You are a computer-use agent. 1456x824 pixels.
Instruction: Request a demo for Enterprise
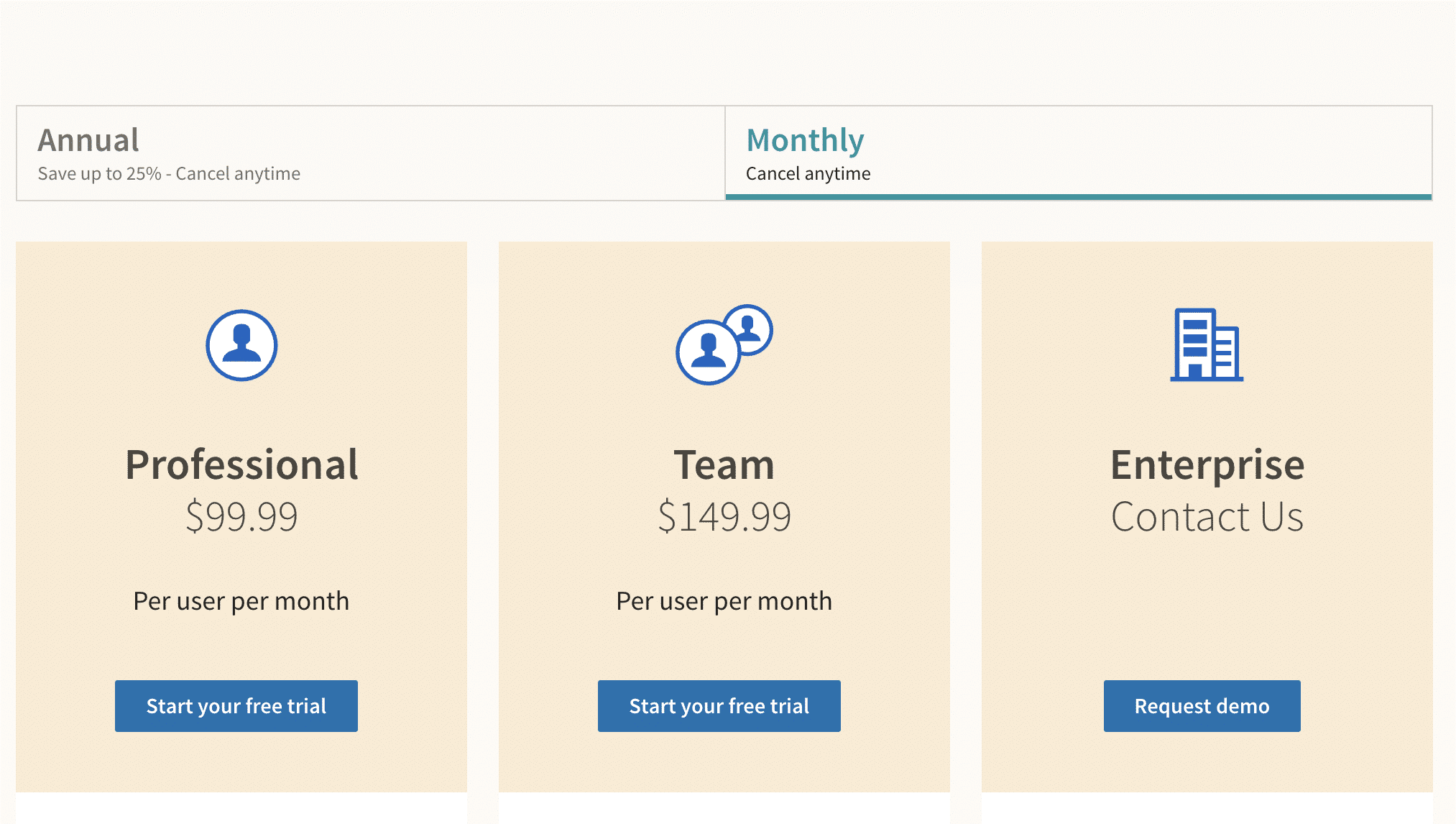pos(1202,705)
